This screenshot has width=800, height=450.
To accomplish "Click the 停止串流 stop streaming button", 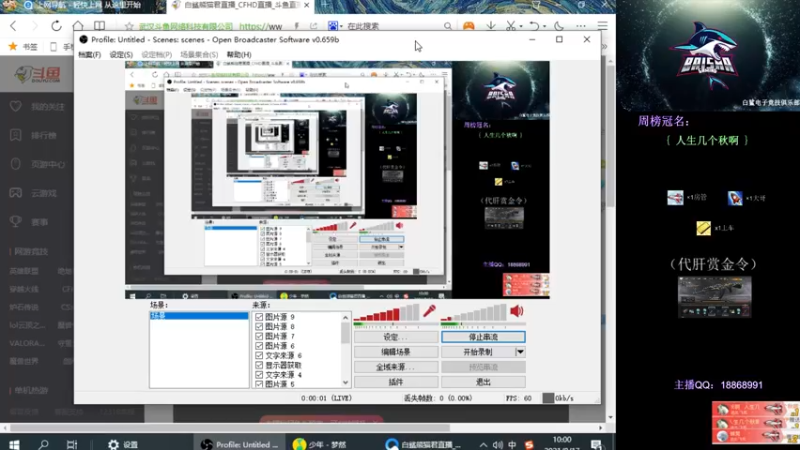I will click(x=483, y=337).
